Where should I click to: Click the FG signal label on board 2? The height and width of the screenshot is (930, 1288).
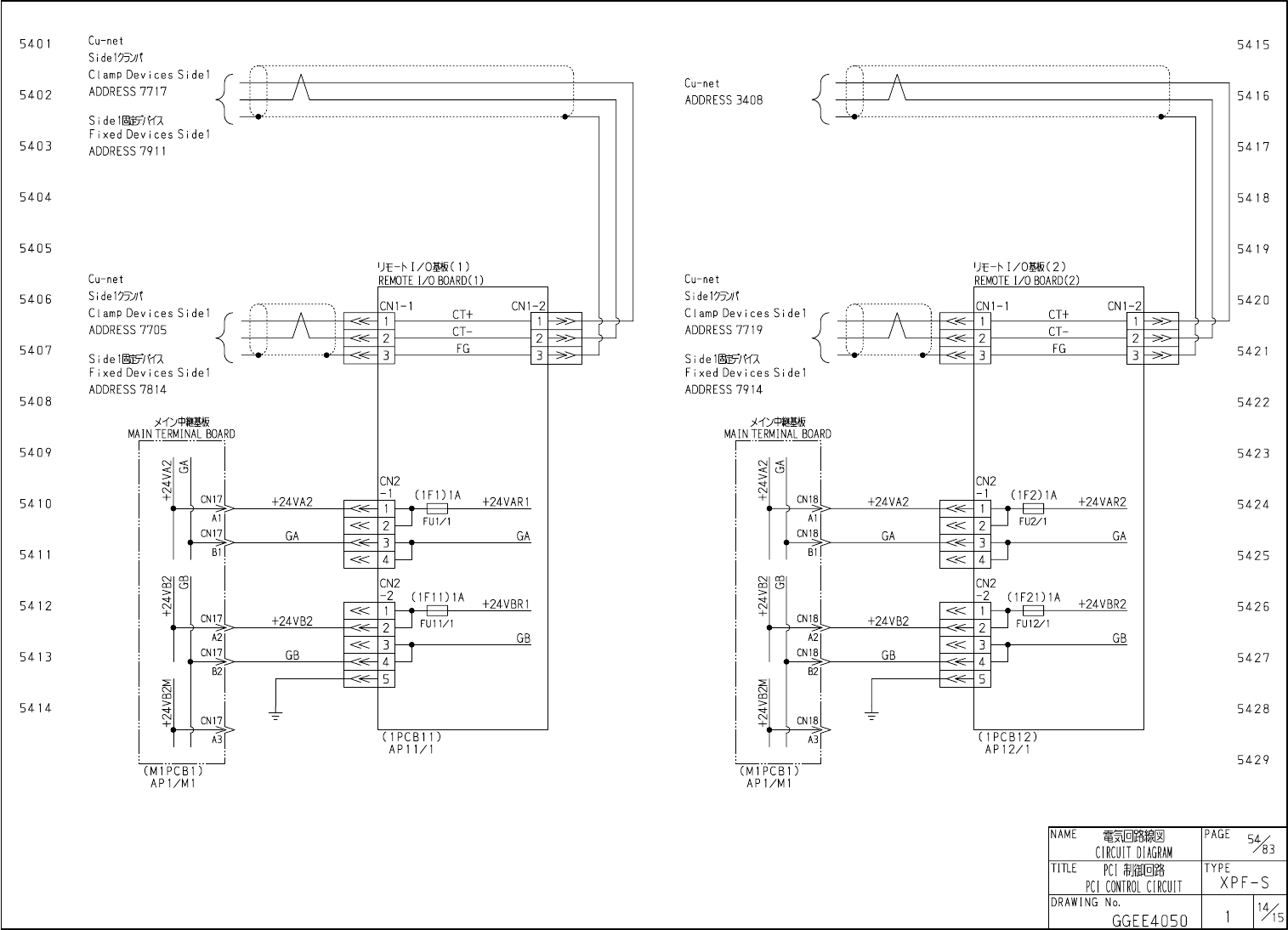click(1058, 349)
